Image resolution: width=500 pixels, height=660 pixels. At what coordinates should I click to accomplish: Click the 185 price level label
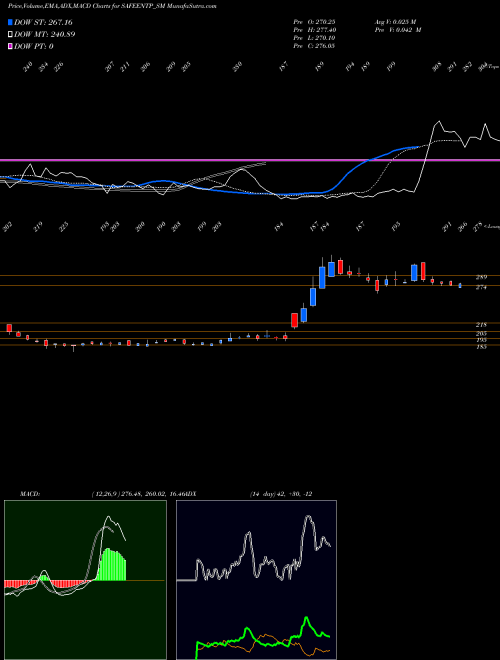[x=481, y=347]
